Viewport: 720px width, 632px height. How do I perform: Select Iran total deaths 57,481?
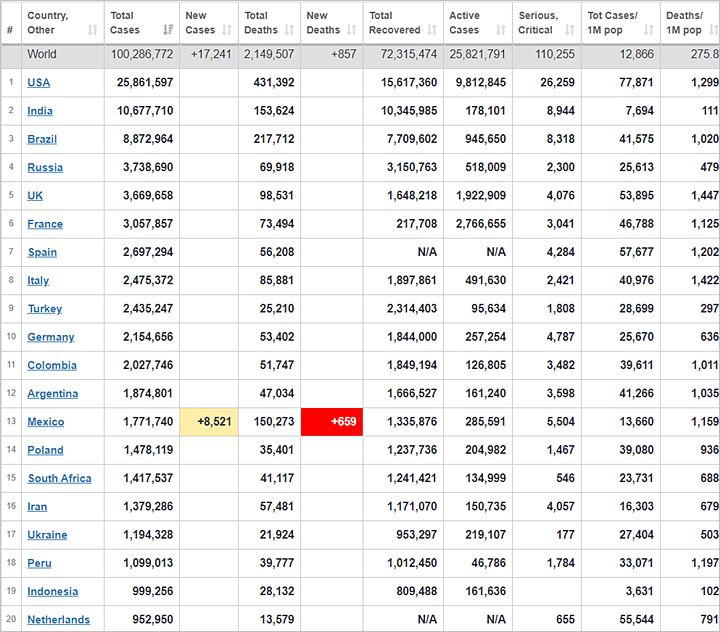tap(277, 507)
